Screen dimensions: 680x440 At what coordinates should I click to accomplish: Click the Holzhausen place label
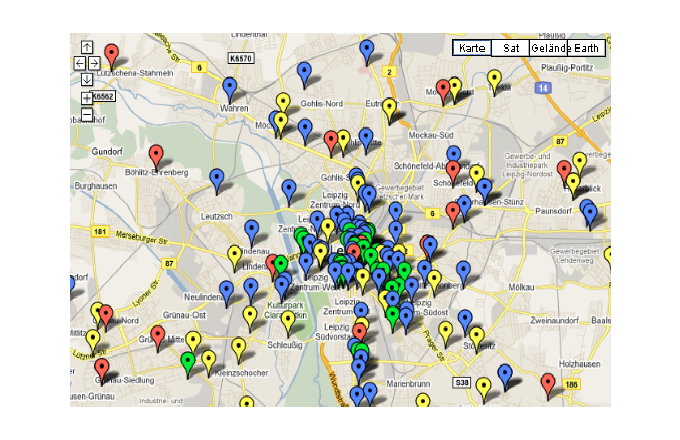pos(579,364)
